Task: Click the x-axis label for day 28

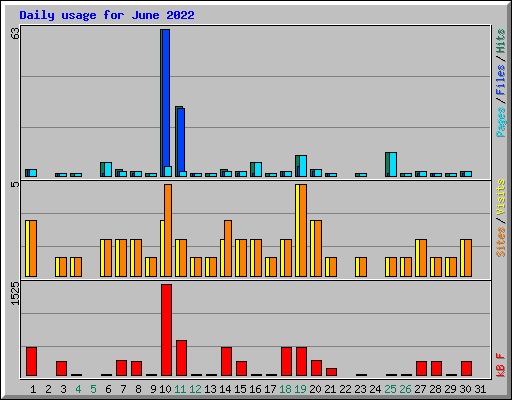Action: point(435,389)
